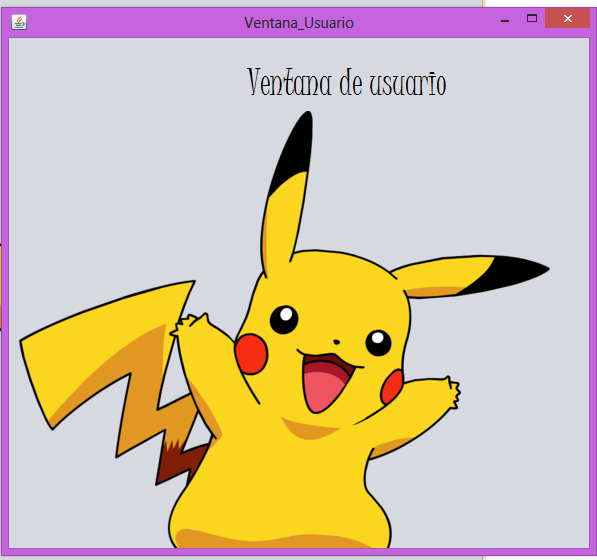This screenshot has height=560, width=597.
Task: Click the "Ventana_Usuario" title bar text
Action: click(x=299, y=23)
